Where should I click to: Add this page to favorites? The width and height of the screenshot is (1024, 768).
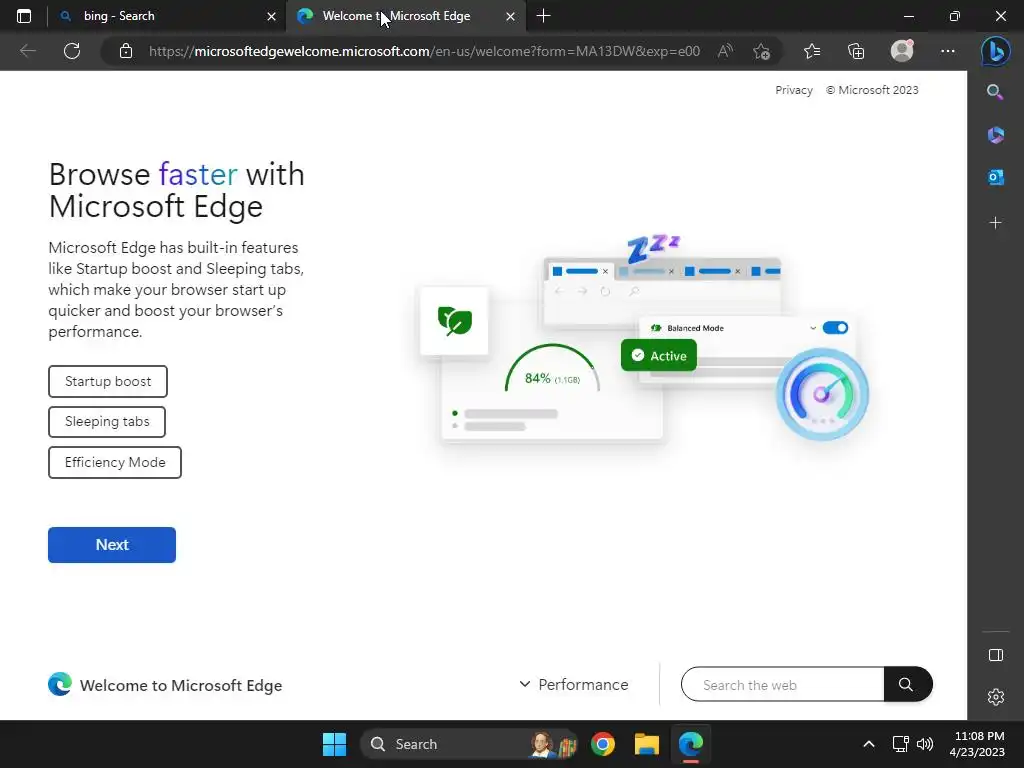(761, 51)
